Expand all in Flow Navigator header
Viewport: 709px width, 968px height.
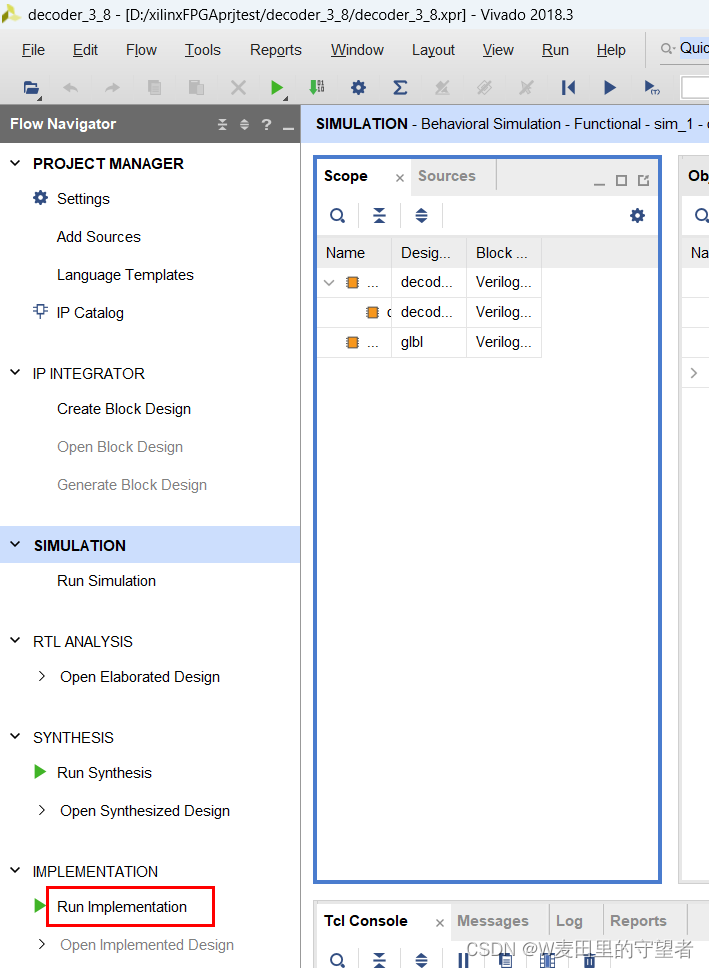(x=245, y=125)
